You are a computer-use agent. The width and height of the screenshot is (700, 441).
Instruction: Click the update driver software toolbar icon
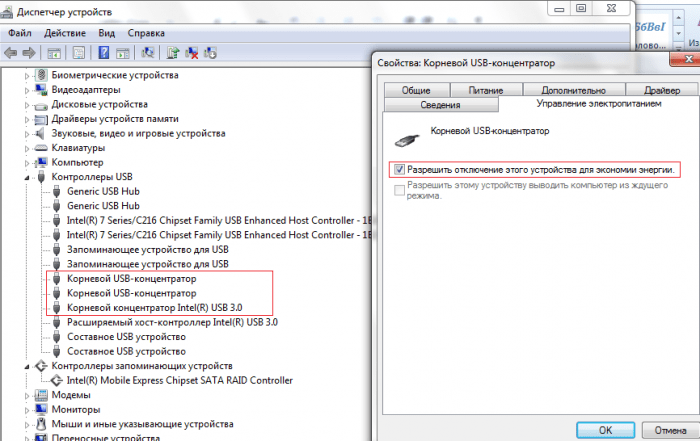click(x=173, y=52)
